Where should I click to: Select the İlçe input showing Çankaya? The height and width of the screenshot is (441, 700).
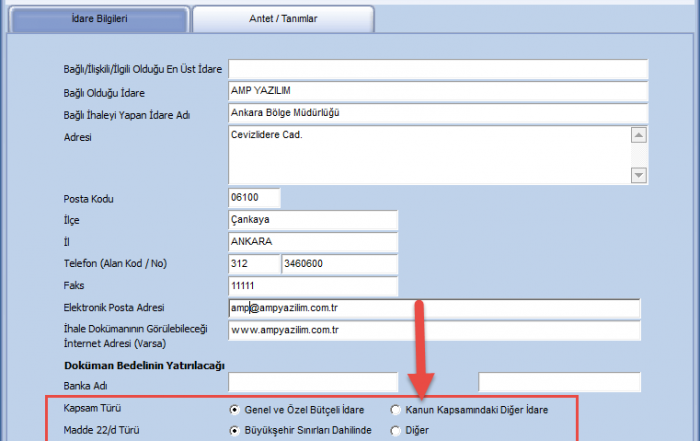[312, 220]
